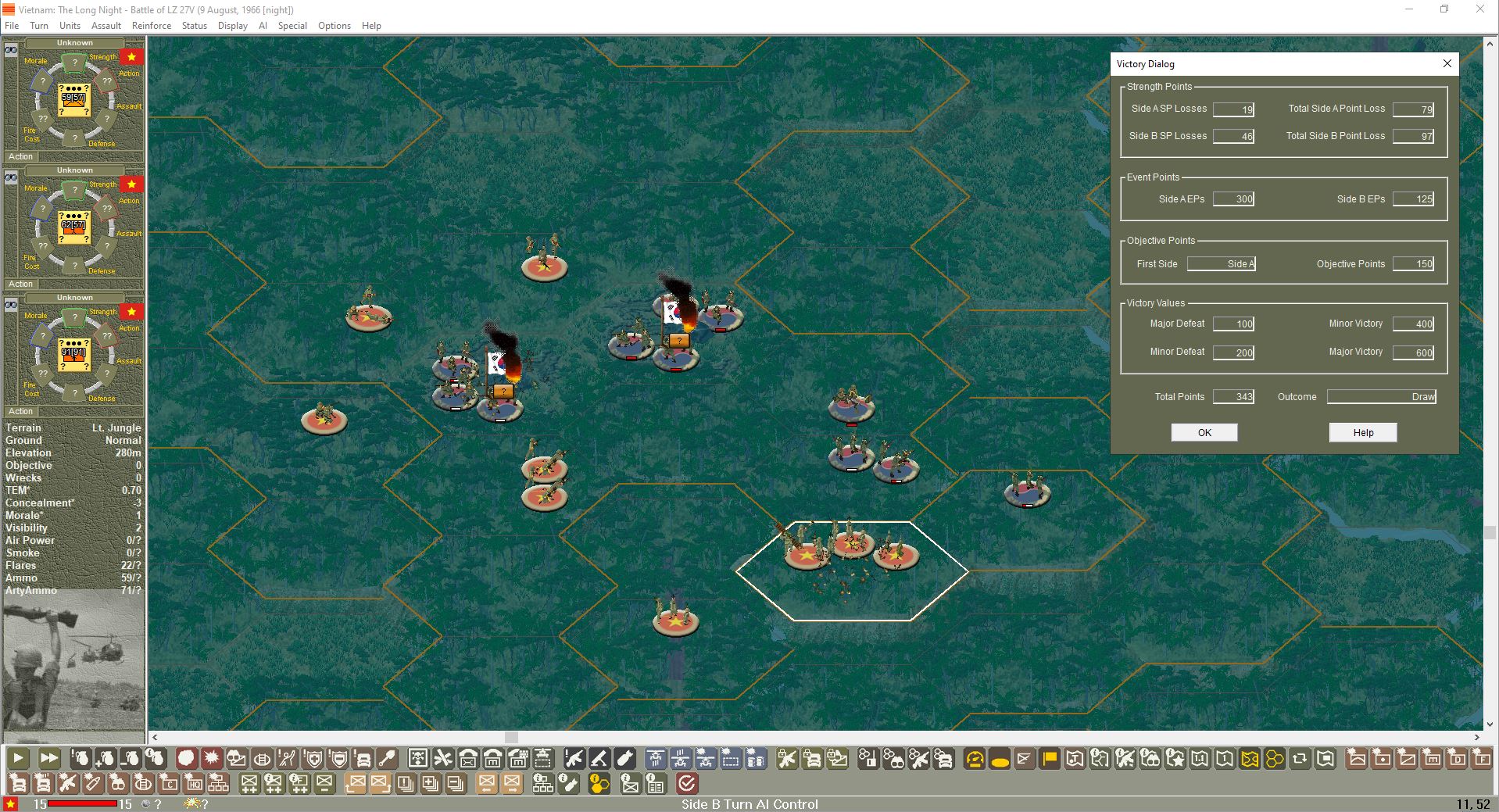Click the rifle icon with exclamation mark
This screenshot has width=1499, height=812.
[x=574, y=758]
